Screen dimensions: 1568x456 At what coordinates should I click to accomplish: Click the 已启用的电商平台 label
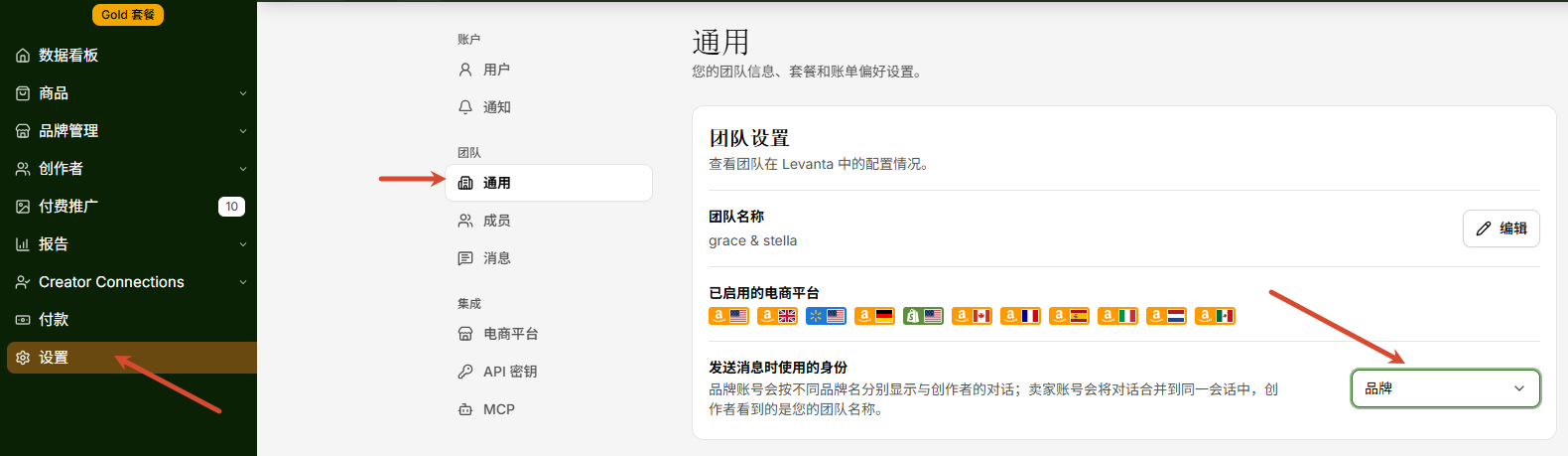[764, 293]
